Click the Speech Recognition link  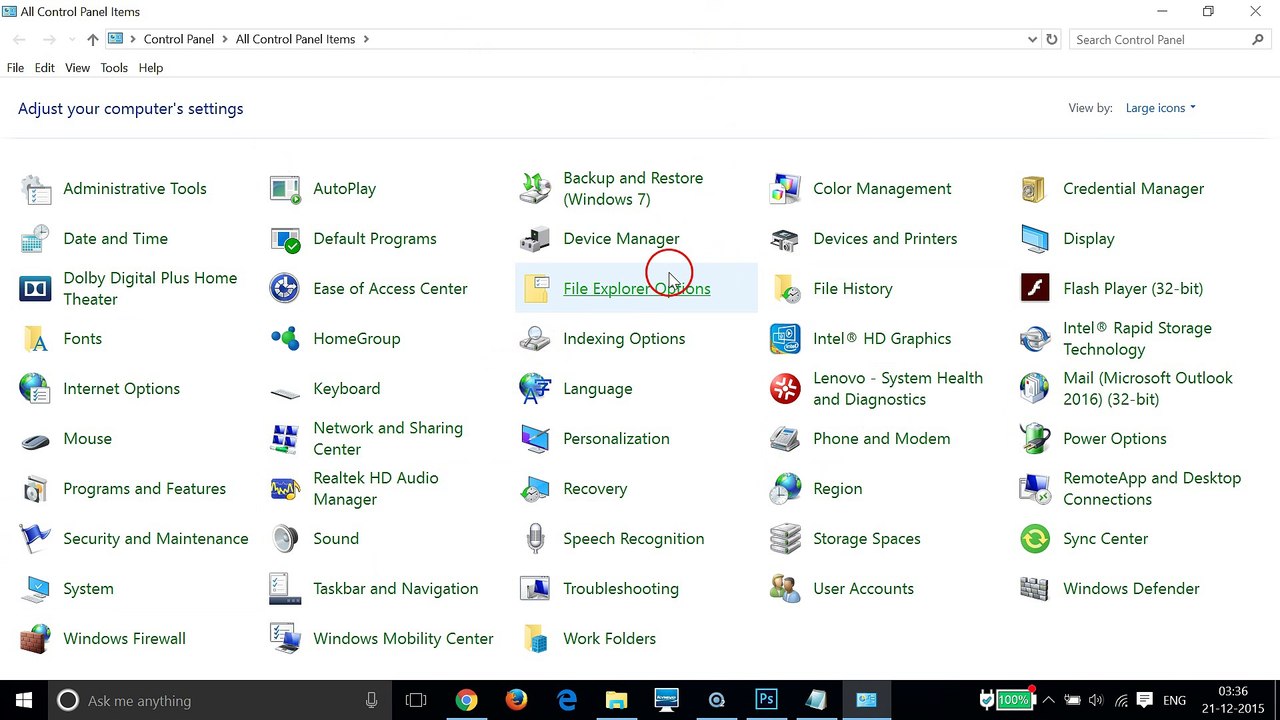[634, 539]
